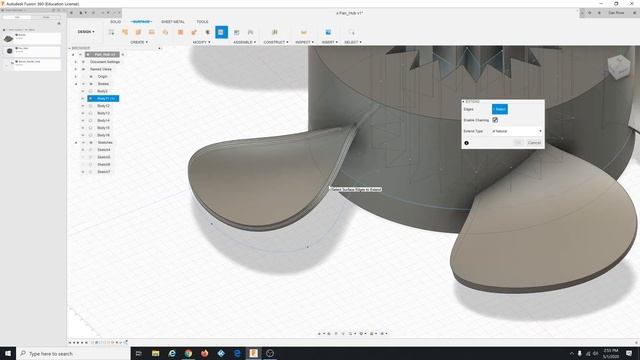Open the ASSEMBLE menu
Screen dimensions: 640x360
(x=244, y=42)
